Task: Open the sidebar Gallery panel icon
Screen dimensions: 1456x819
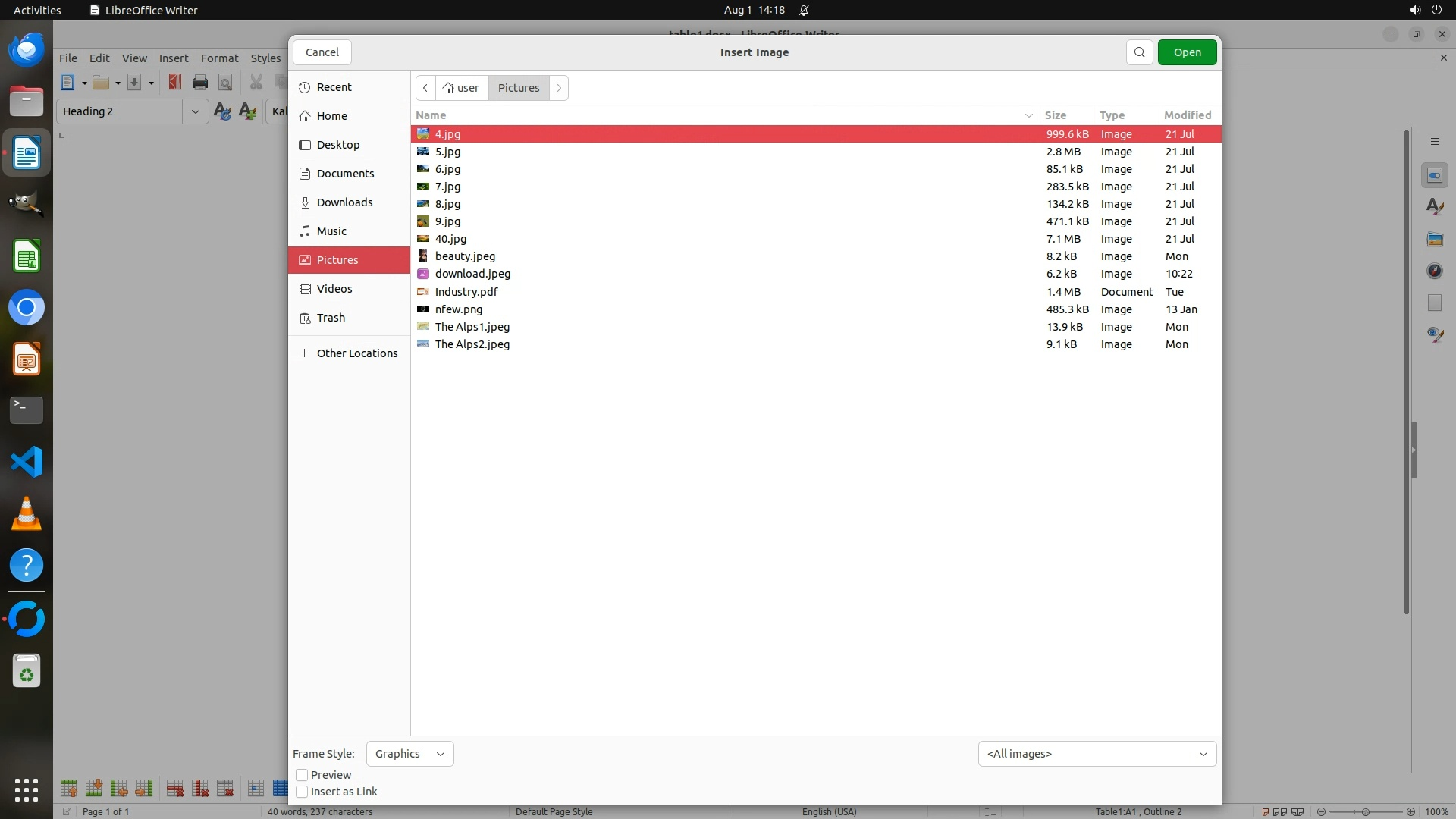Action: point(1434,240)
